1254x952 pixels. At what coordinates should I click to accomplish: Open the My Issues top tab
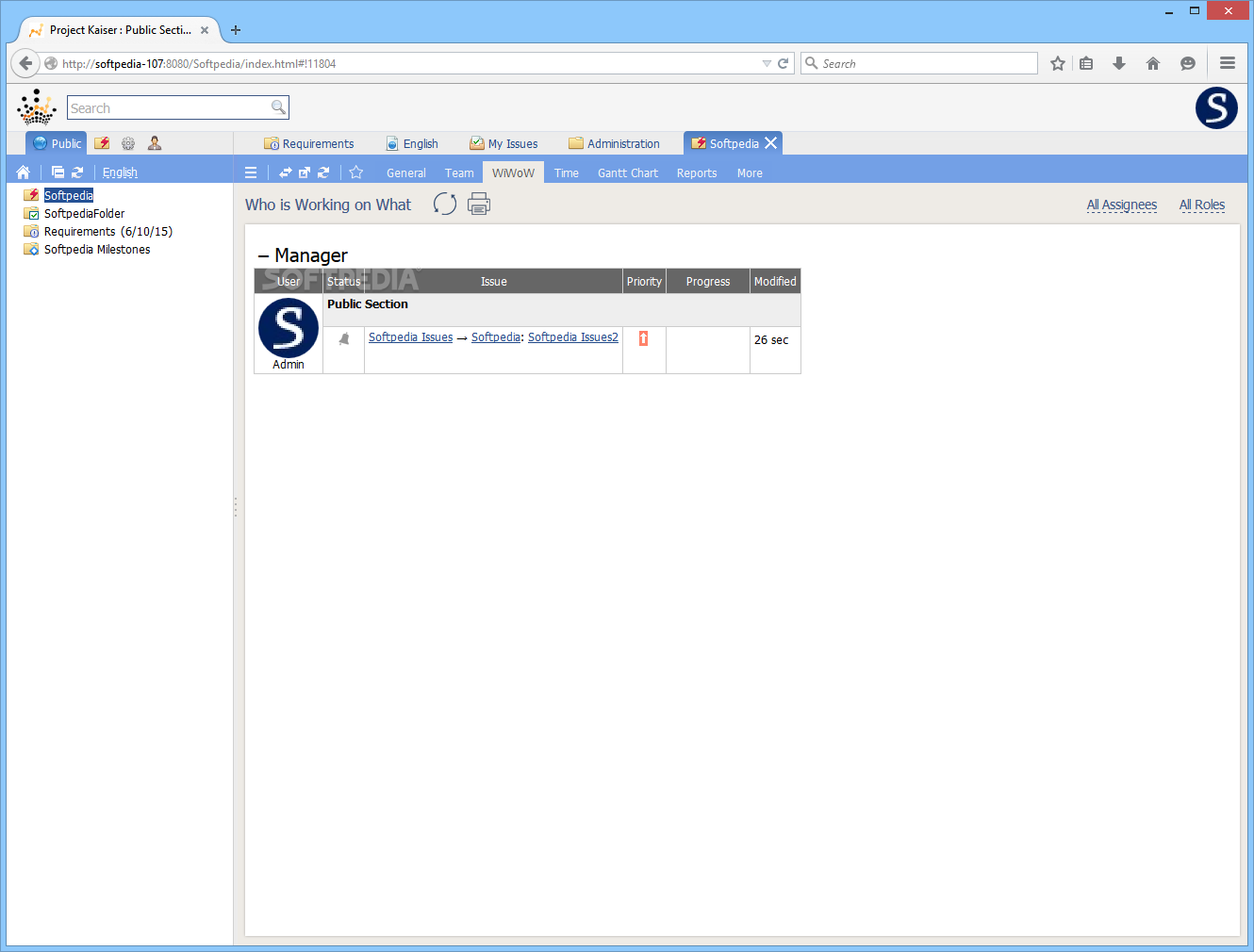click(x=504, y=143)
